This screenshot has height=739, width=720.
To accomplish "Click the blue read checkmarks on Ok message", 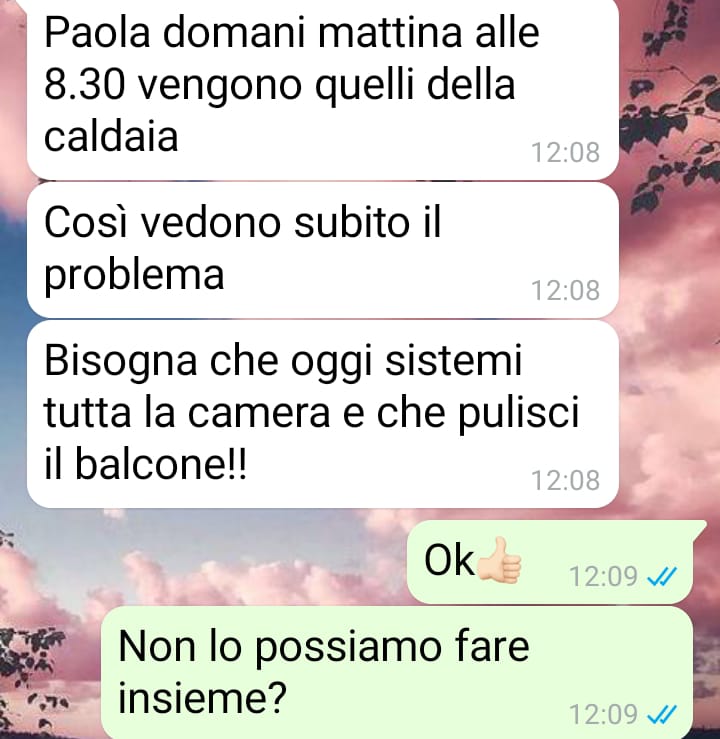I will click(663, 576).
